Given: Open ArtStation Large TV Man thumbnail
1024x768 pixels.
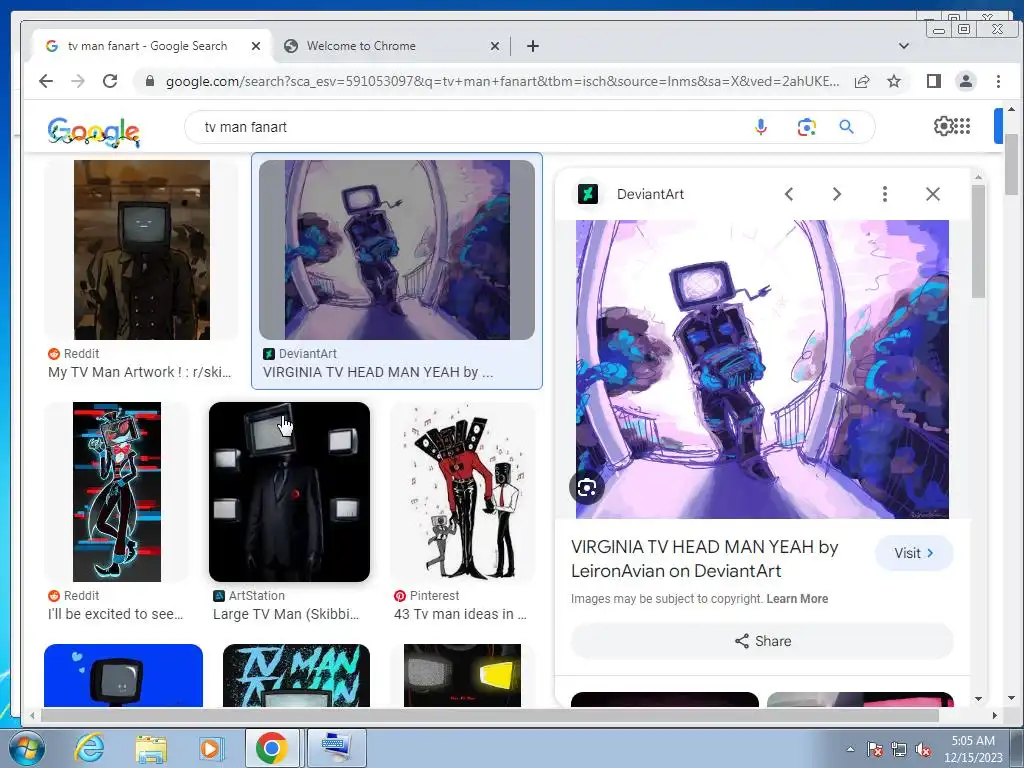Looking at the screenshot, I should (x=289, y=492).
